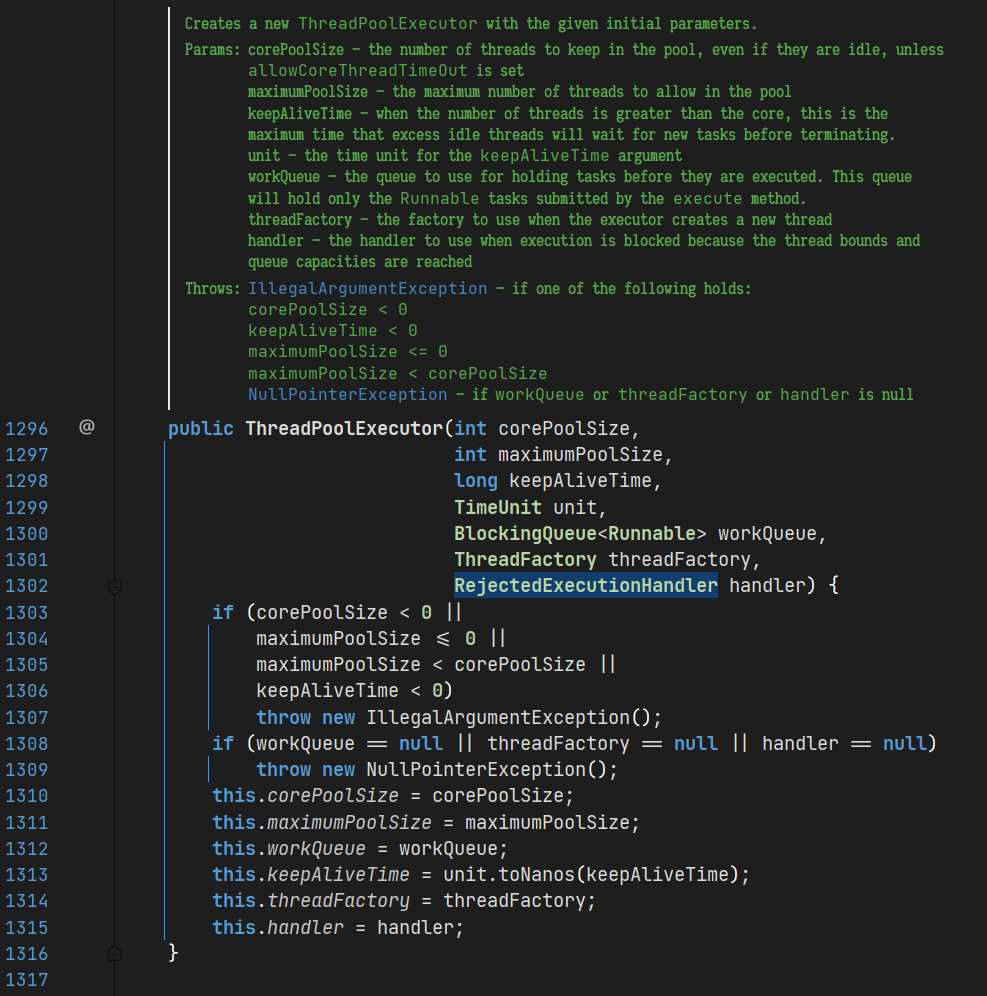The height and width of the screenshot is (996, 987).
Task: Click 'maximumPoolSize <= 0' condition on line 1304
Action: point(366,638)
